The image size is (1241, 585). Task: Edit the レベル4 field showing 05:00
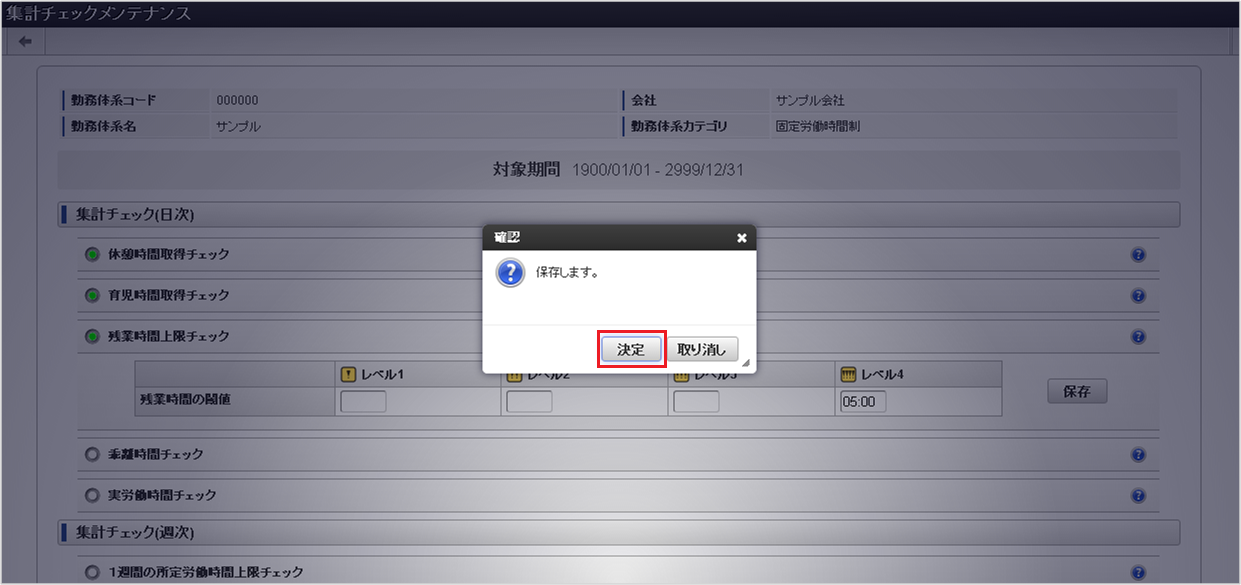pyautogui.click(x=863, y=402)
